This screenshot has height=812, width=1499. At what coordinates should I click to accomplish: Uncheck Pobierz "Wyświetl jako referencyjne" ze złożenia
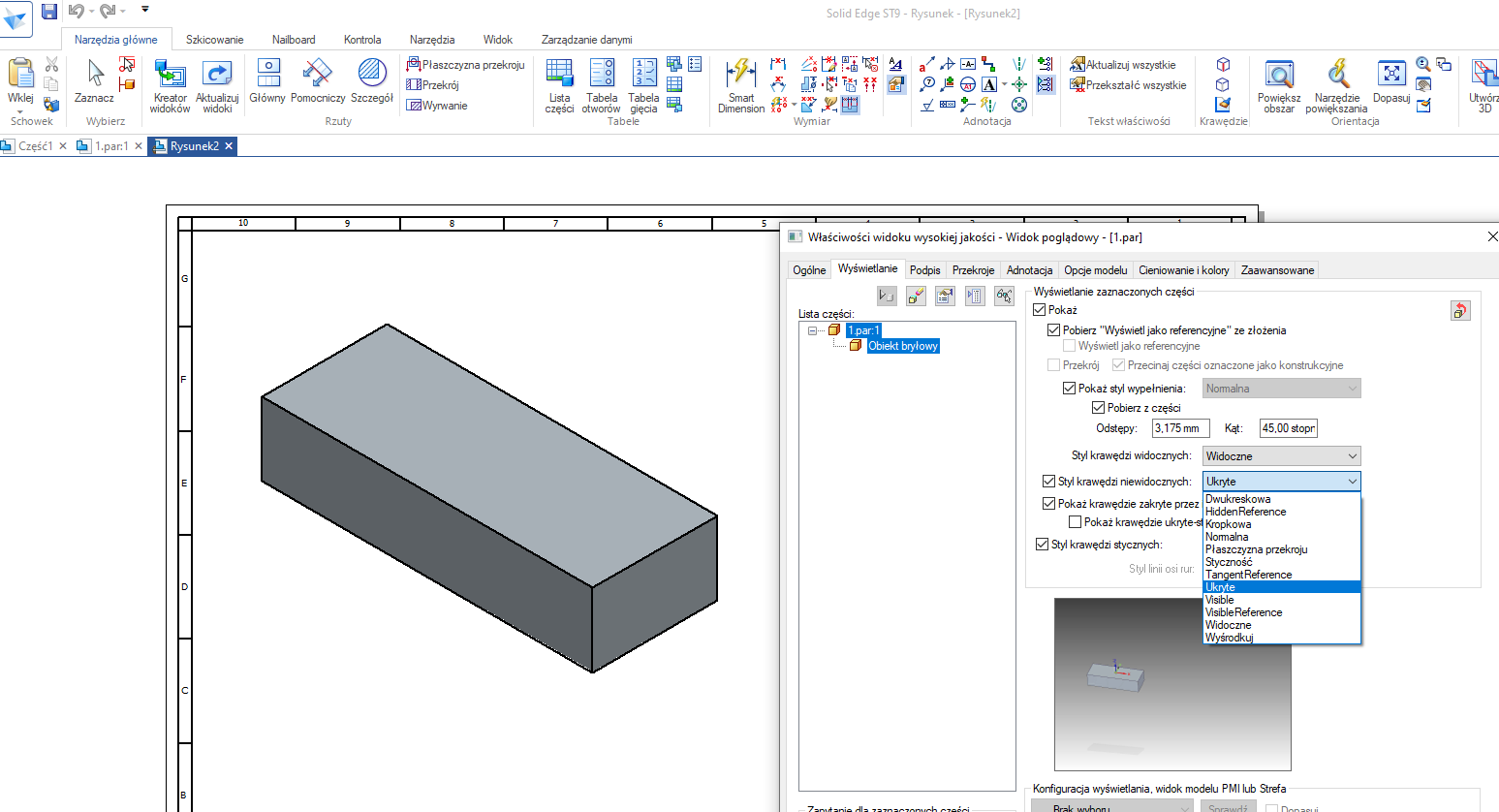point(1054,330)
